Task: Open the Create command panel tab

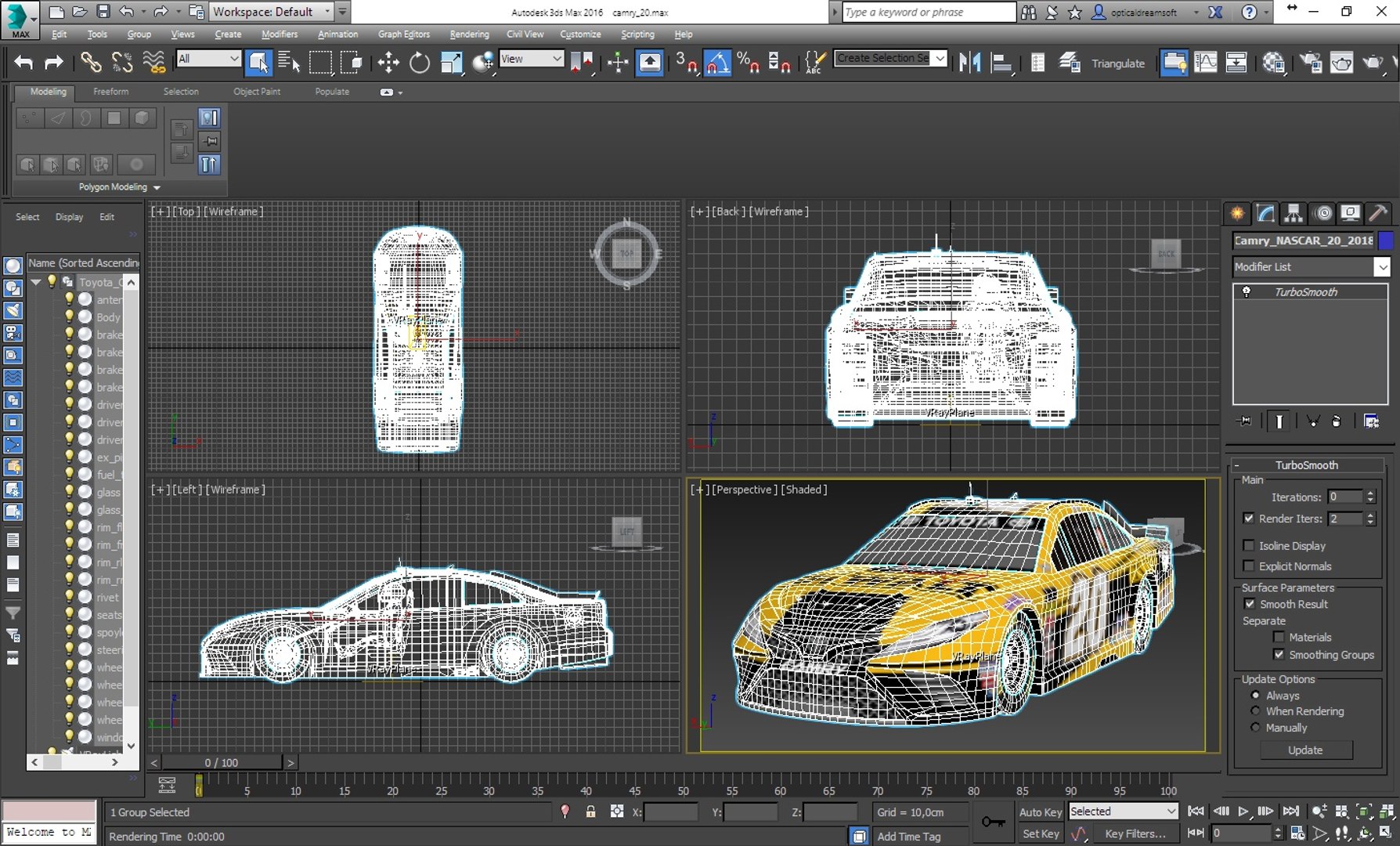Action: 1237,213
